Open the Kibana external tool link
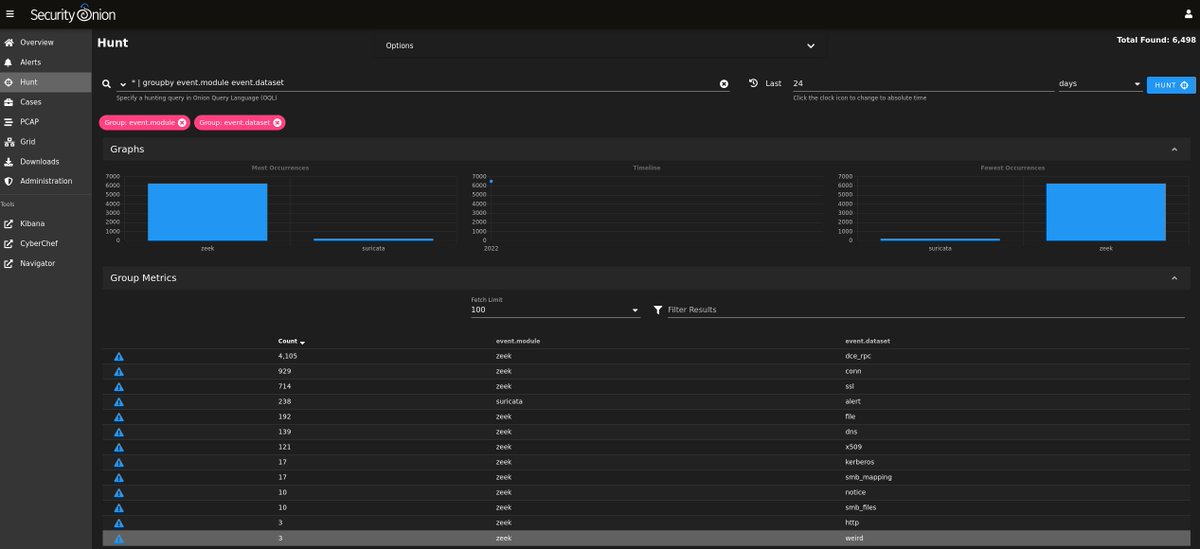Viewport: 1200px width, 549px height. (x=45, y=223)
